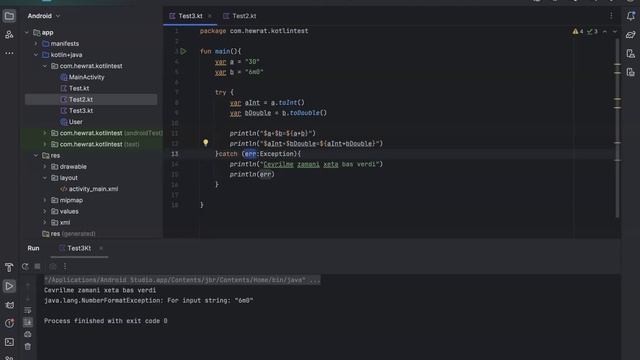Viewport: 640px width, 360px height.
Task: Stop the running process square icon
Action: point(38,267)
